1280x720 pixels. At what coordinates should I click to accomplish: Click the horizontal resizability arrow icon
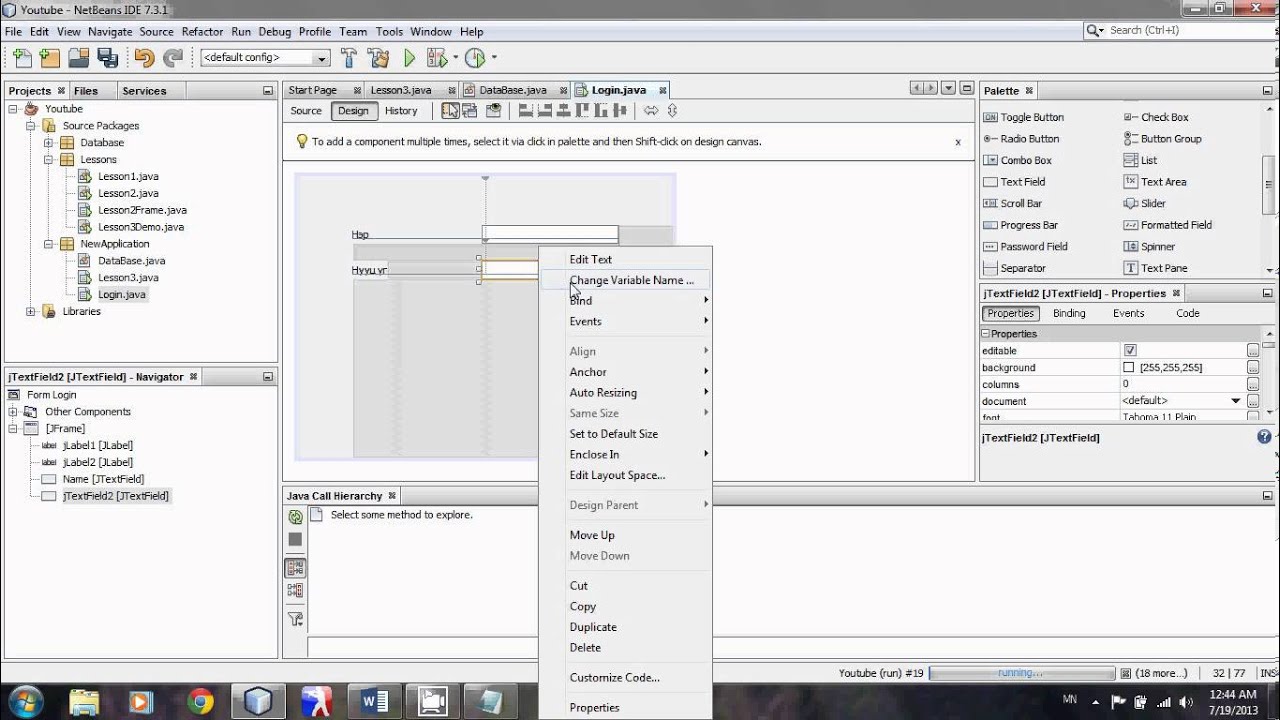pyautogui.click(x=651, y=111)
